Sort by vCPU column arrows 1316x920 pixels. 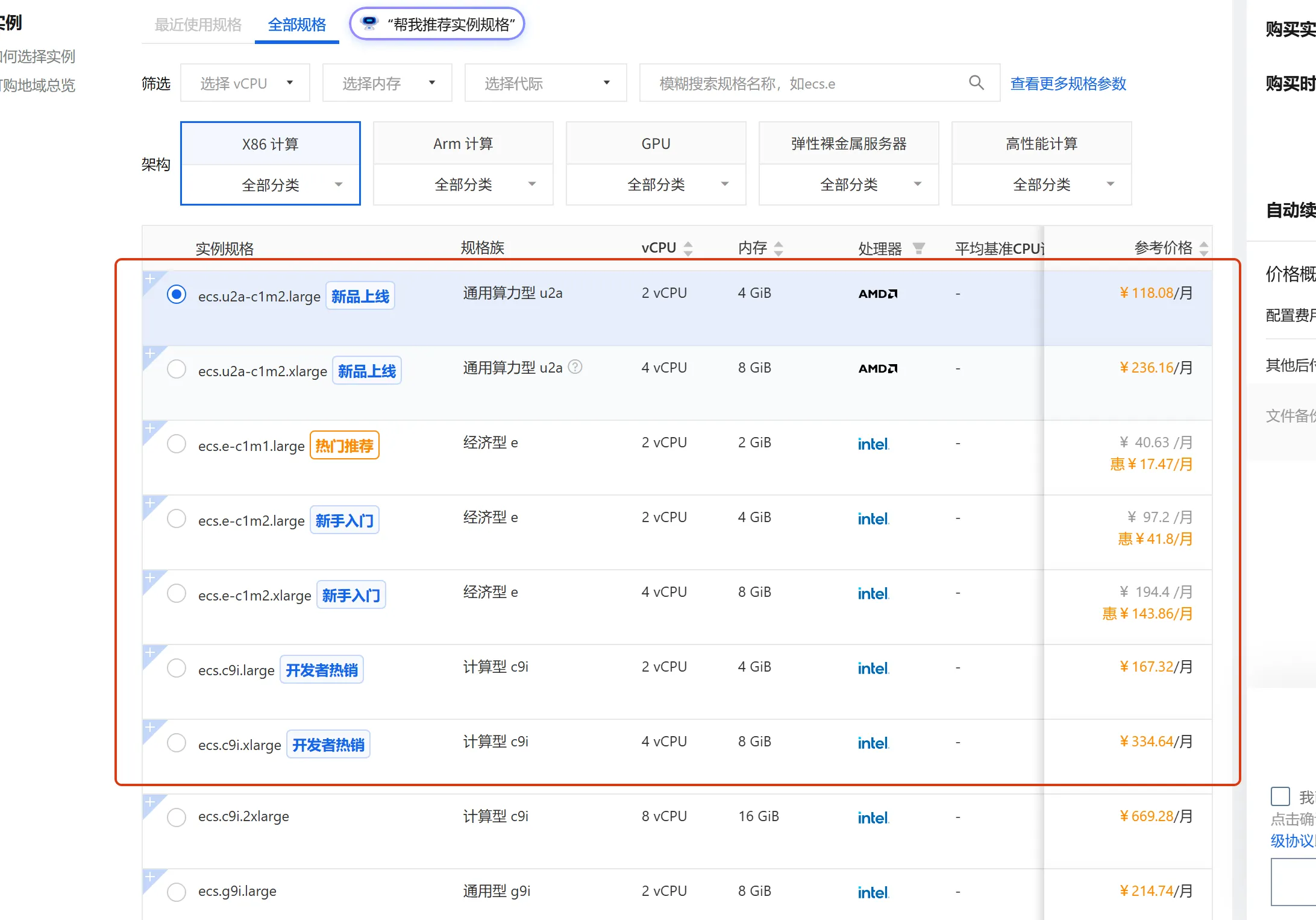(688, 248)
